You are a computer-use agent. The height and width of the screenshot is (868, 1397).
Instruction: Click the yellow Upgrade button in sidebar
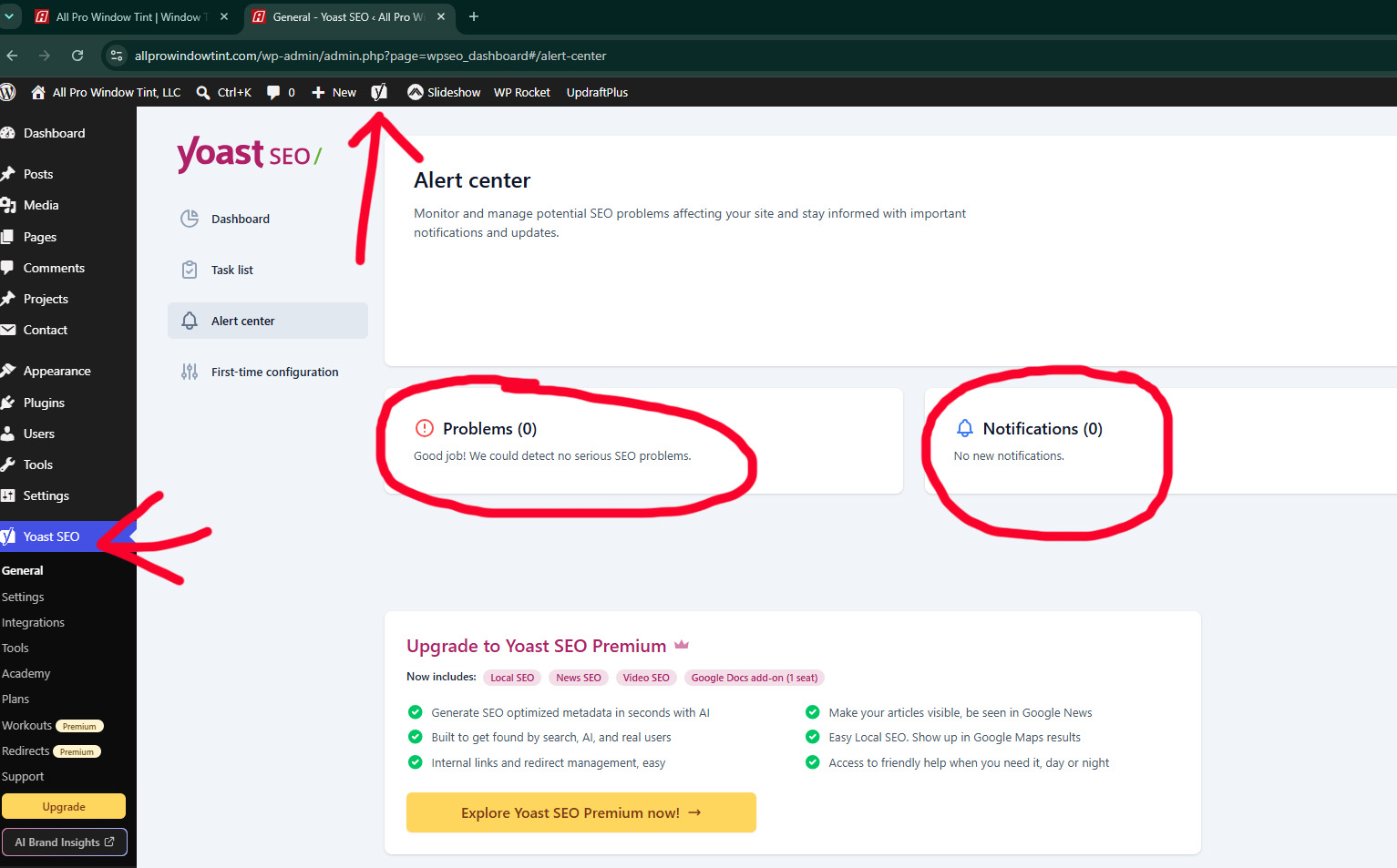click(64, 806)
